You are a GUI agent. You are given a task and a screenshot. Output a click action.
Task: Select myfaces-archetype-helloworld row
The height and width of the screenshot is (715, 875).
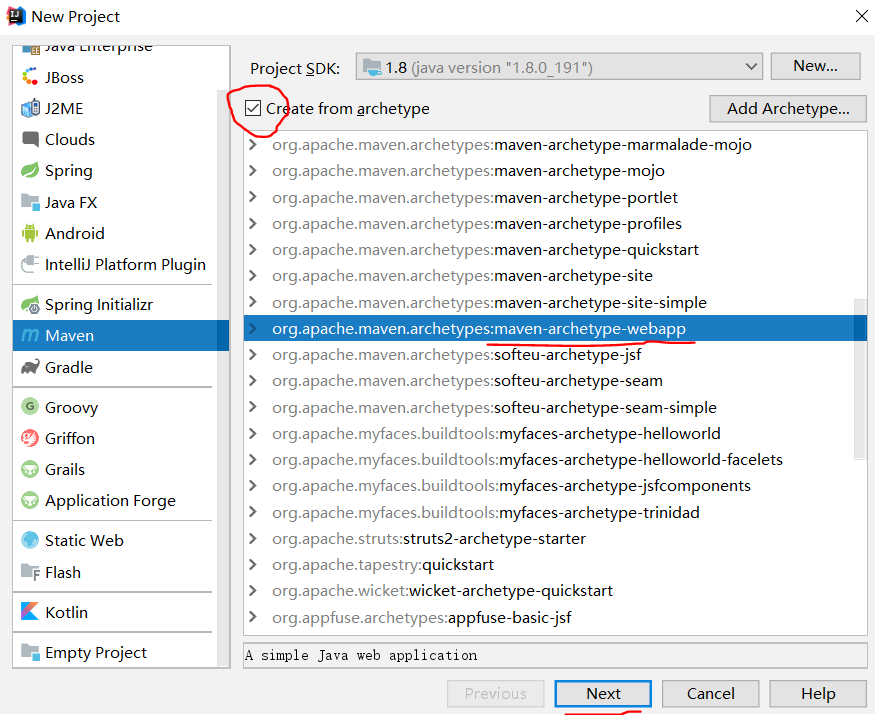[x=549, y=434]
